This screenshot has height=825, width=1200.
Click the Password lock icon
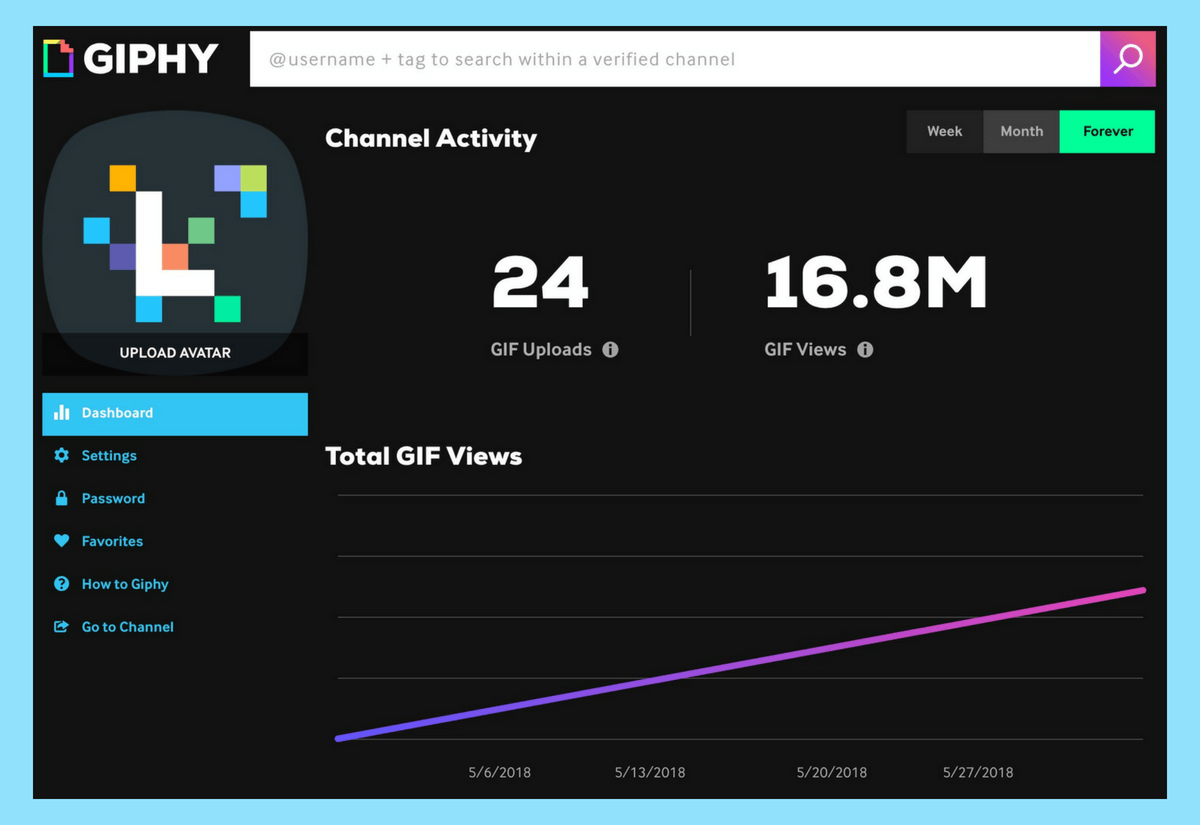point(61,499)
